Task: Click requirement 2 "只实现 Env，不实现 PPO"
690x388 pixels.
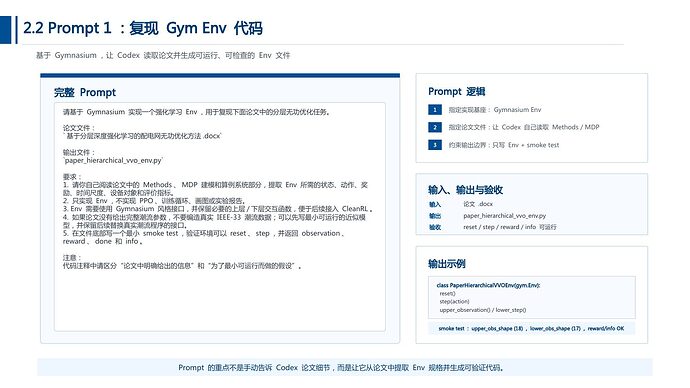Action: pos(154,201)
